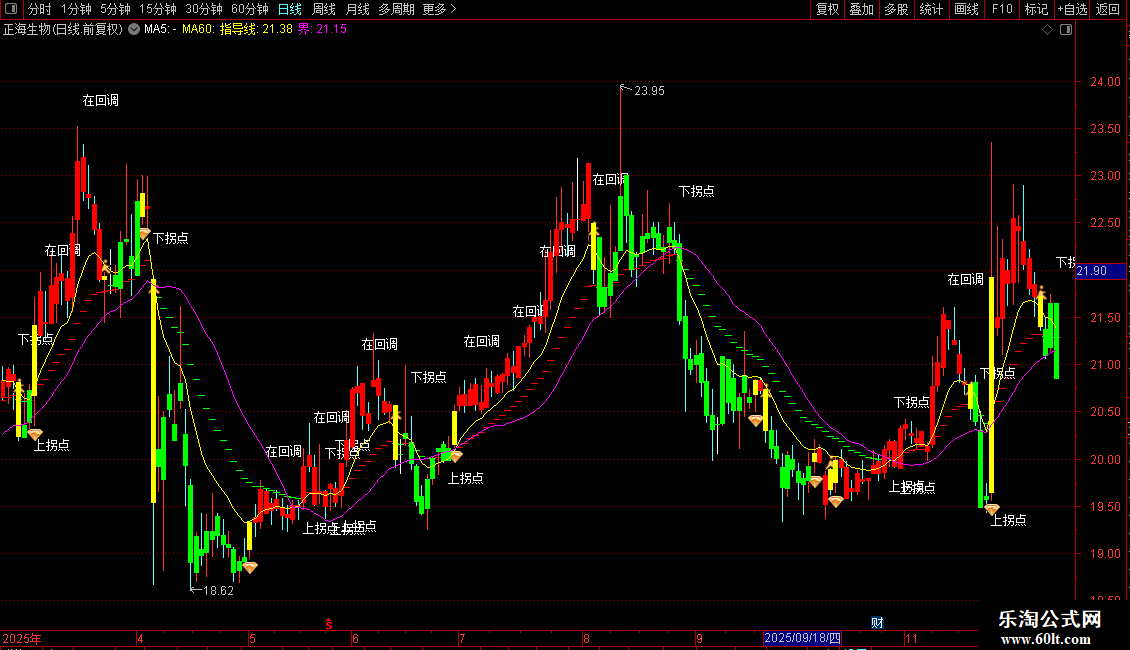
Task: Select the 5分钟 period tab
Action: click(x=115, y=9)
